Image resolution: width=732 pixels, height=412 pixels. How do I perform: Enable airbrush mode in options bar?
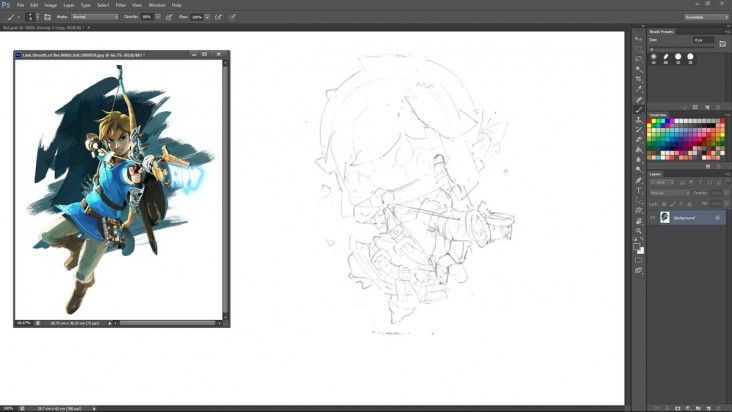click(x=218, y=17)
